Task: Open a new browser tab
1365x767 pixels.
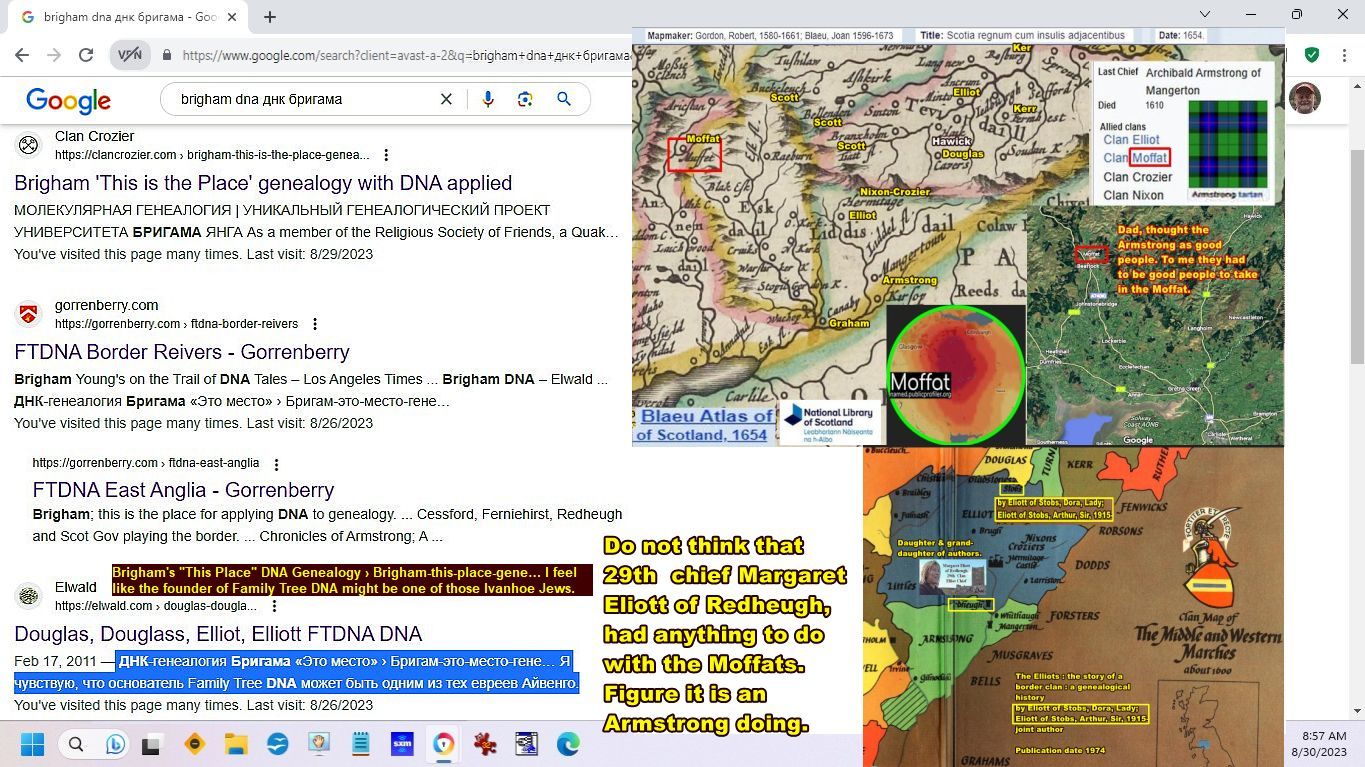Action: click(x=270, y=17)
